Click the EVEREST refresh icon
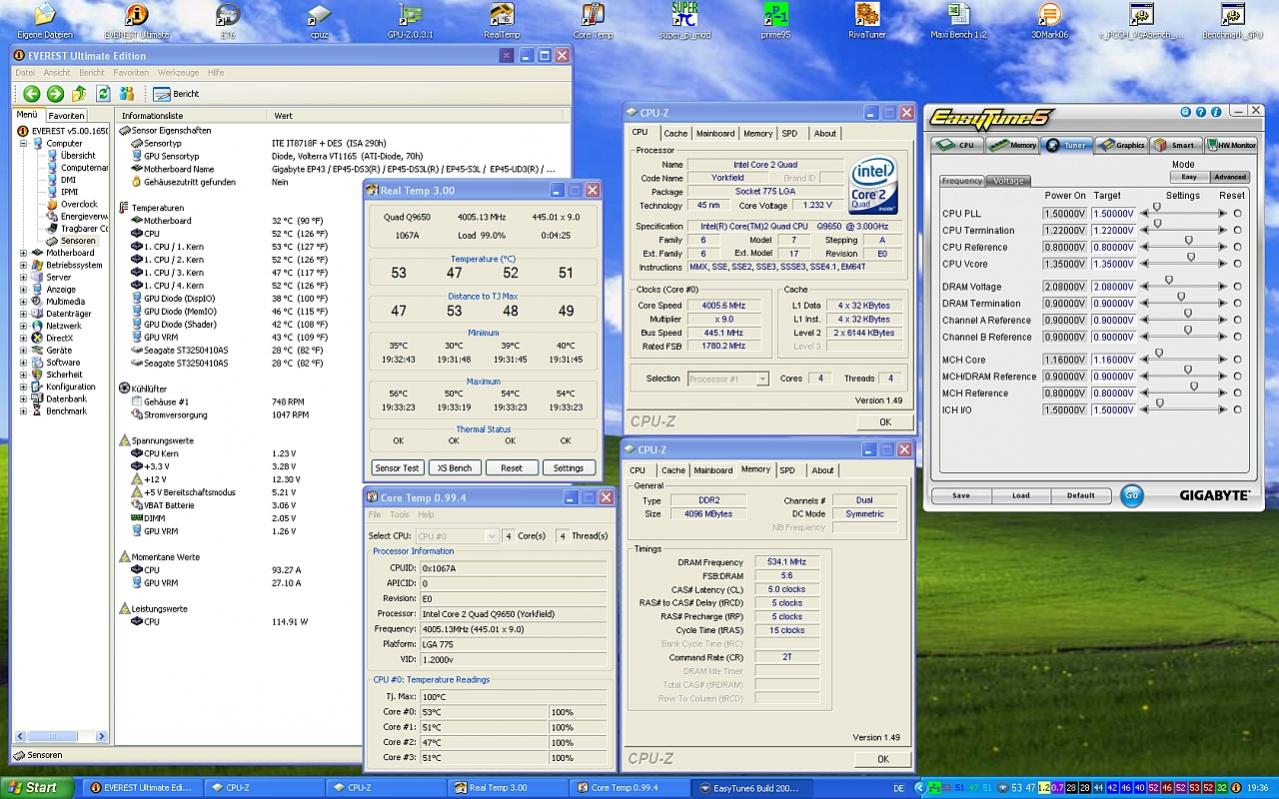1279x799 pixels. [x=103, y=93]
